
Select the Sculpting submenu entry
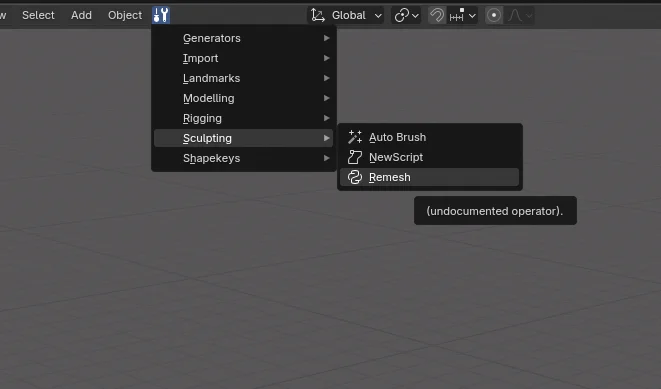tap(244, 138)
